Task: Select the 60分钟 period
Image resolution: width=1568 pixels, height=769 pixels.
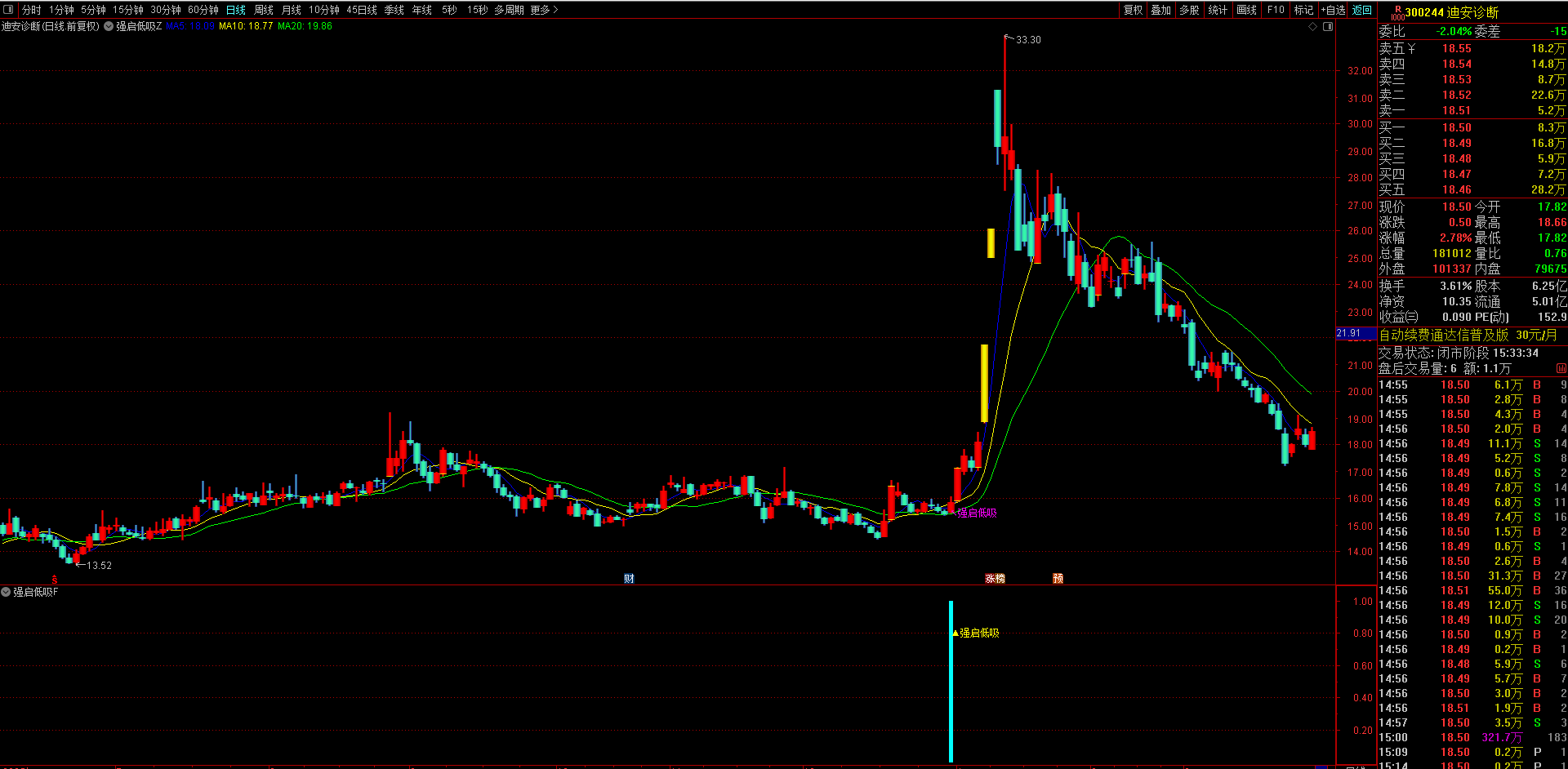Action: click(203, 10)
